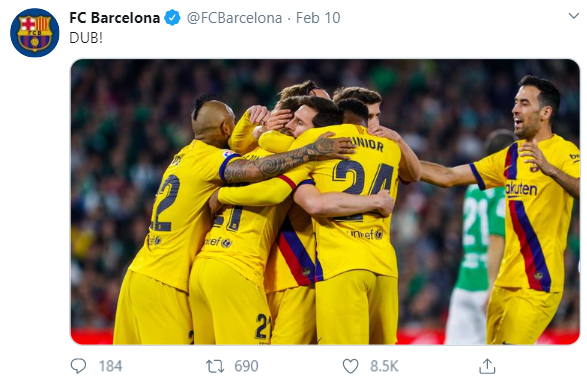View the 184 replies count

click(110, 366)
